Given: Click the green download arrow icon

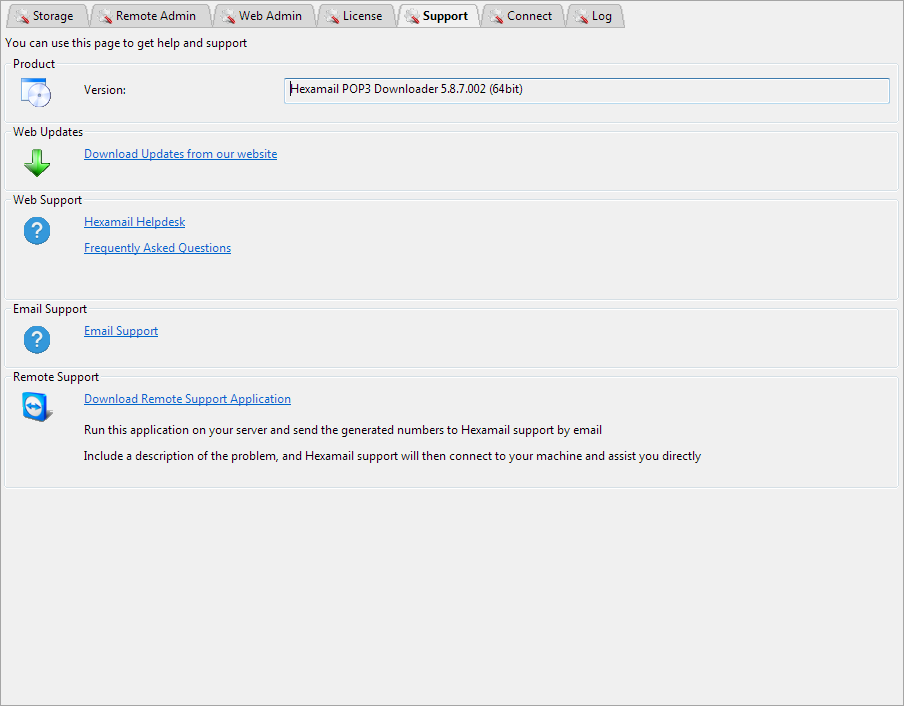Looking at the screenshot, I should [x=36, y=162].
